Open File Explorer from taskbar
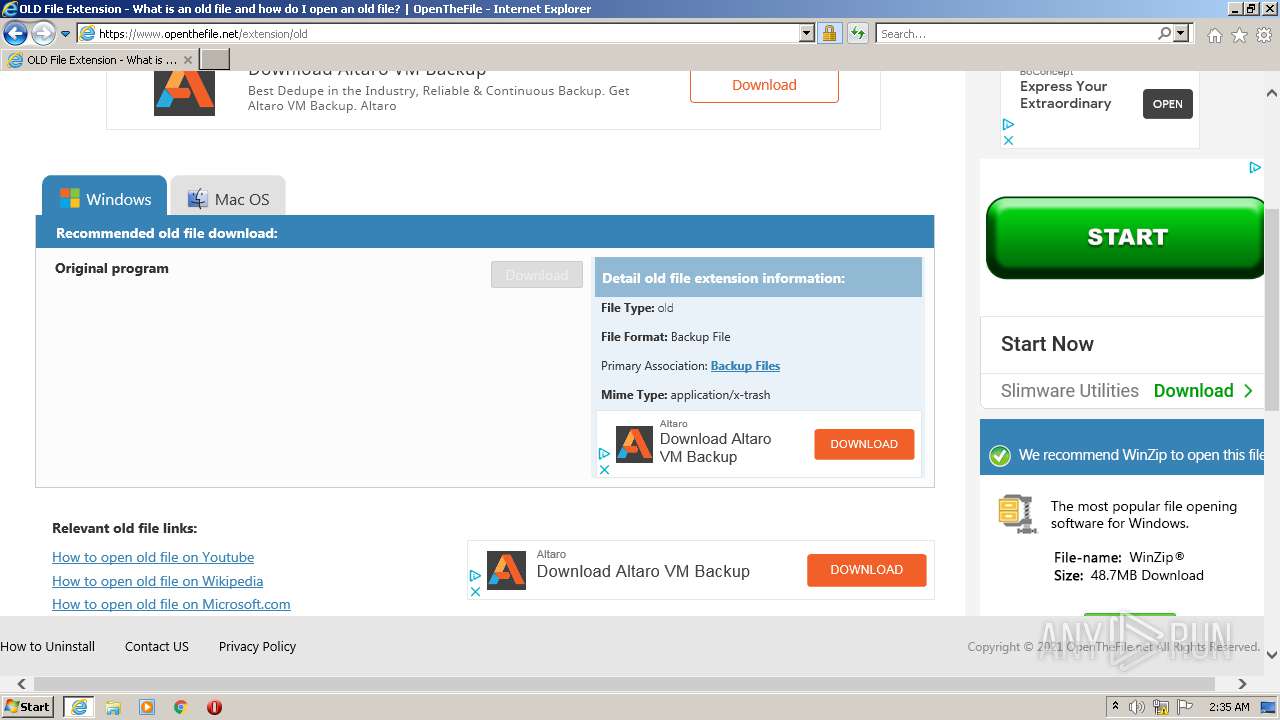The width and height of the screenshot is (1280, 720). tap(113, 707)
